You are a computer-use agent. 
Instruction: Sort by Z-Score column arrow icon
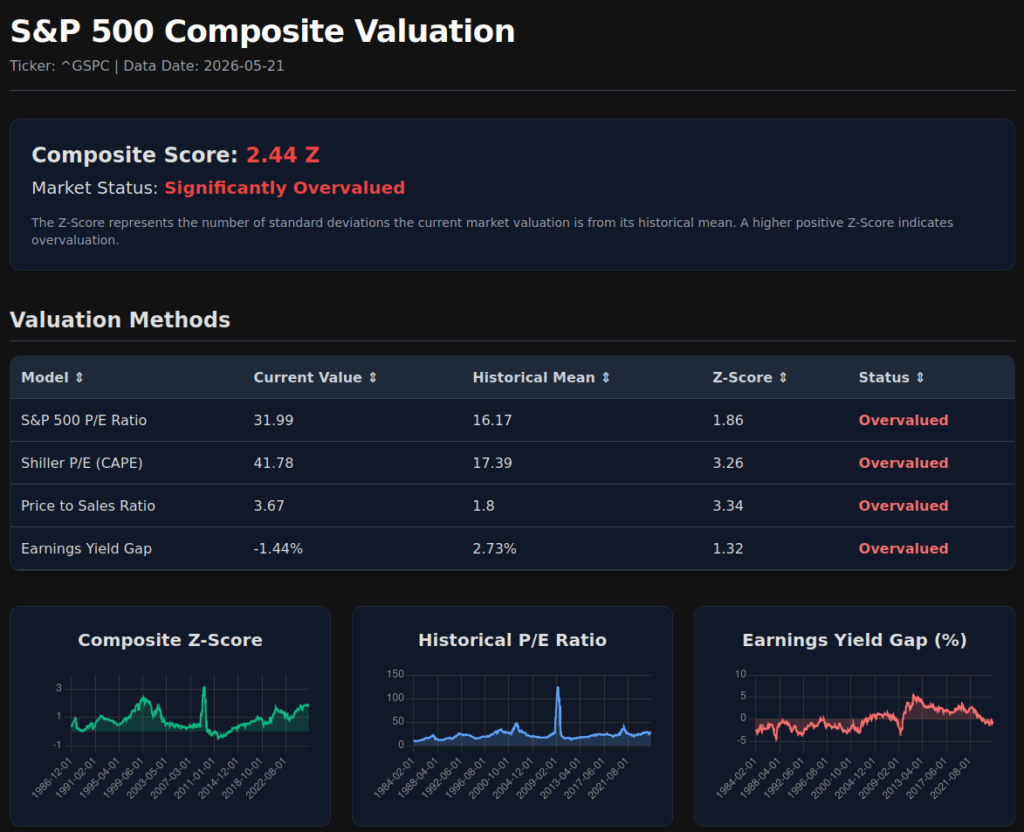(x=783, y=377)
